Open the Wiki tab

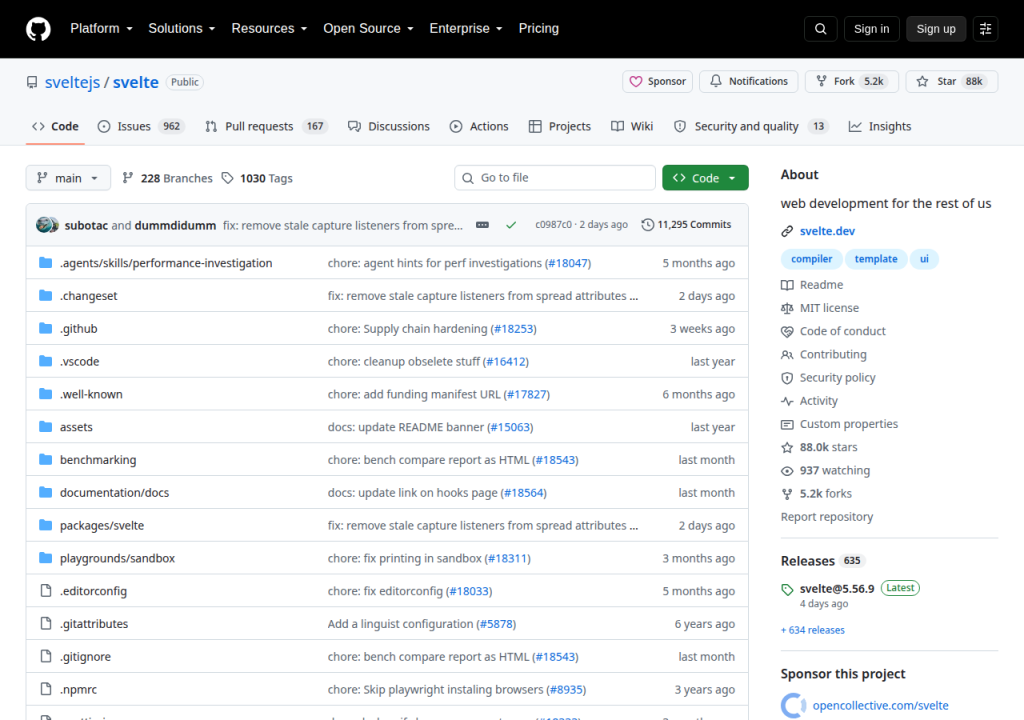(x=632, y=126)
